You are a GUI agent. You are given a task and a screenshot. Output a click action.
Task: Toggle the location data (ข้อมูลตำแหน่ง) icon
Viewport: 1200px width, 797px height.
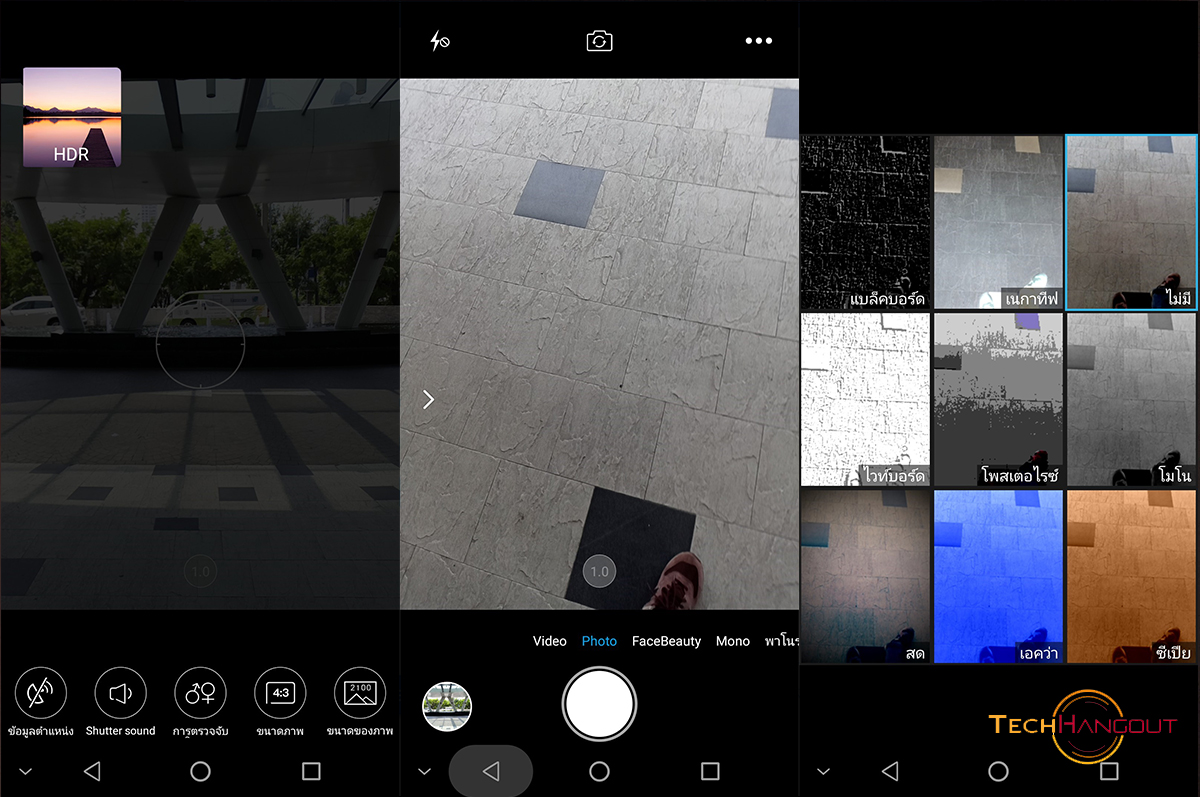click(40, 693)
